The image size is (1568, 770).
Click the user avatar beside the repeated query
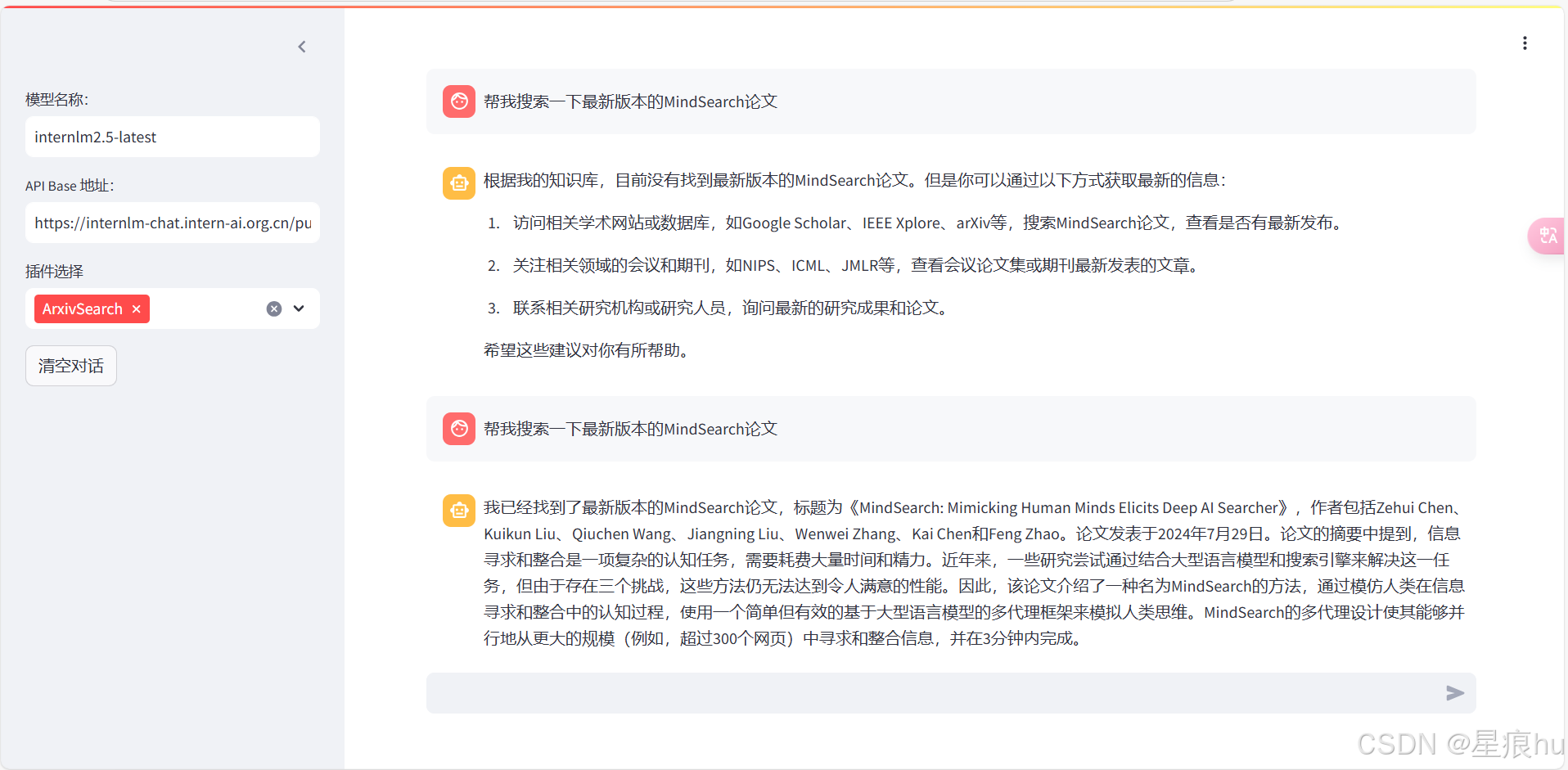[458, 428]
